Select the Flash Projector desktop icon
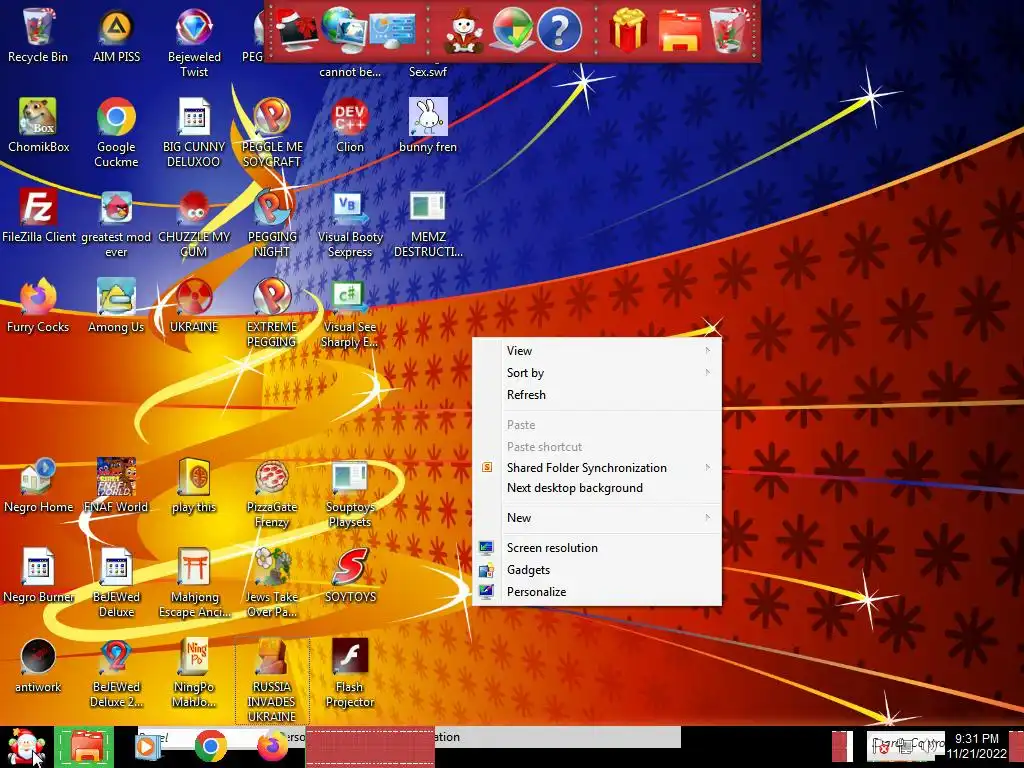1024x768 pixels. coord(350,673)
